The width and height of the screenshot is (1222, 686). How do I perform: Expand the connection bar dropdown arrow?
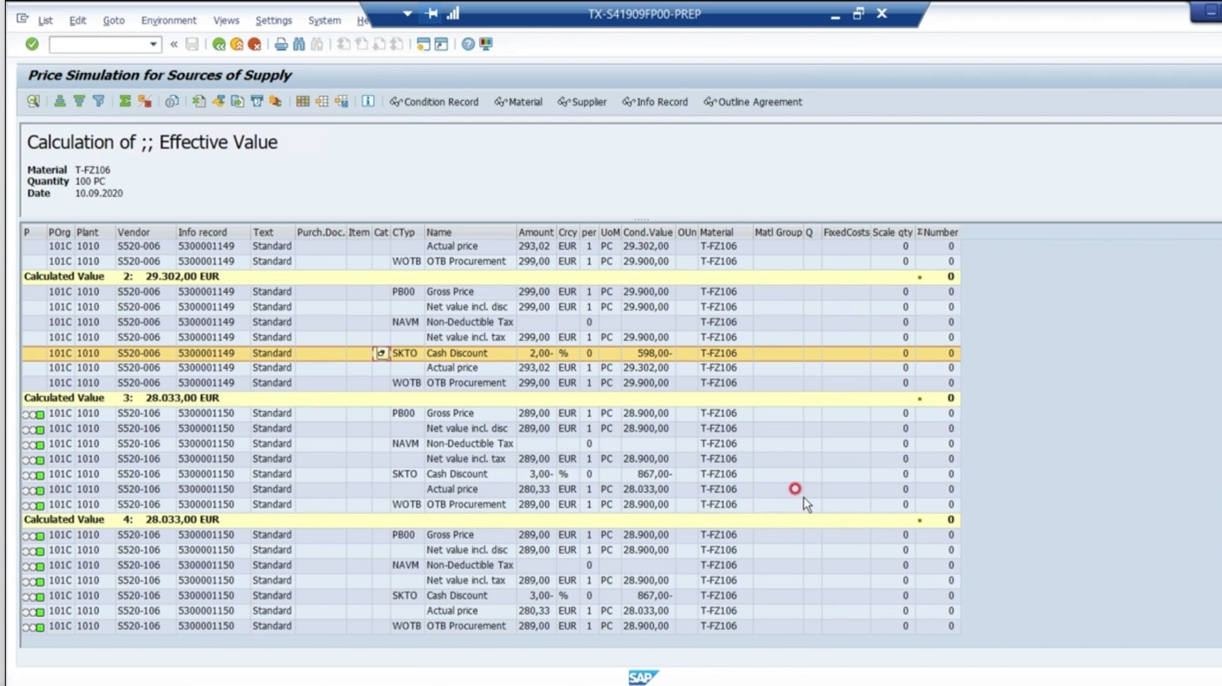pos(407,14)
